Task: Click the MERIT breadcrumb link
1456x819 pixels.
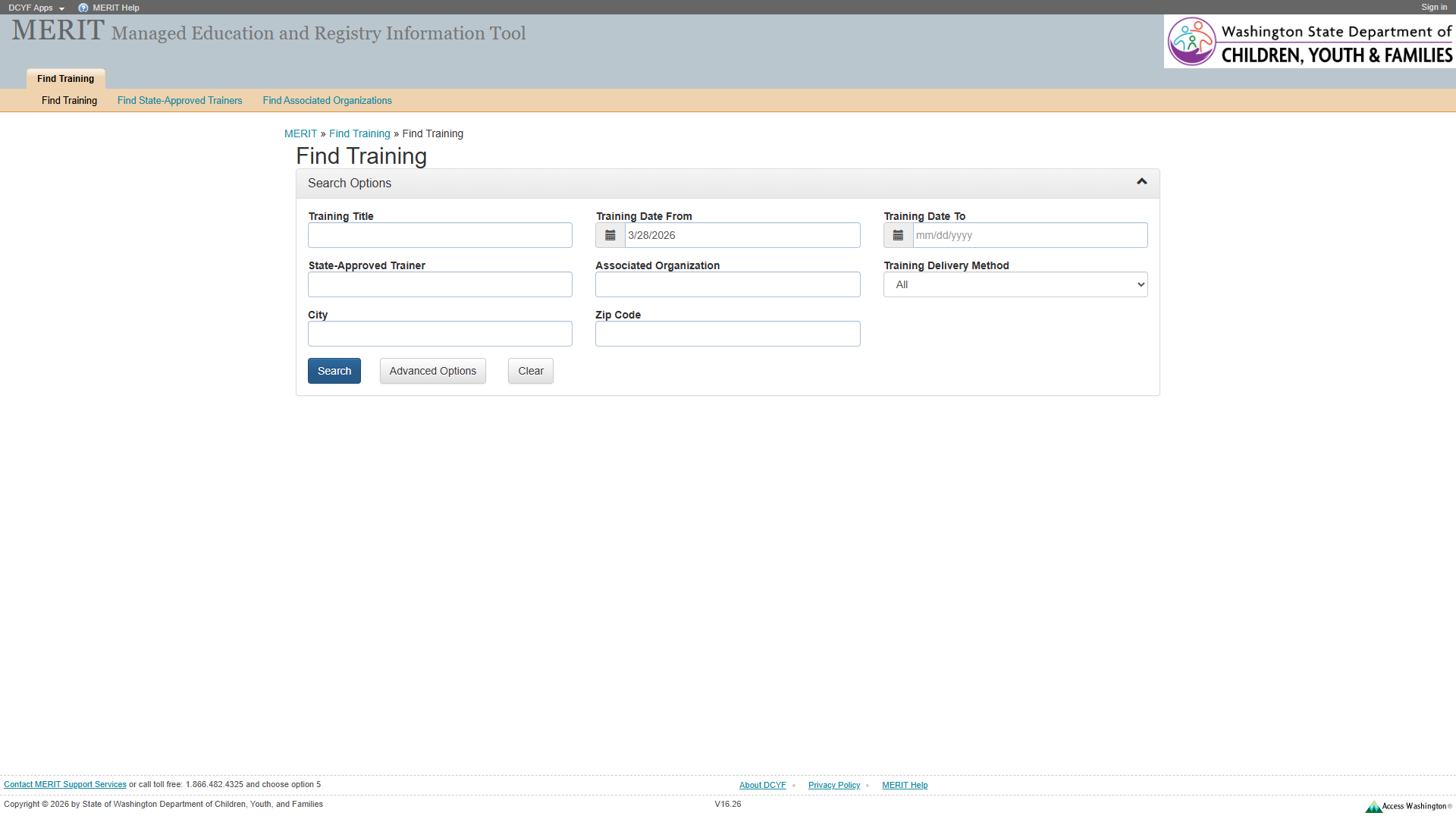Action: click(300, 133)
